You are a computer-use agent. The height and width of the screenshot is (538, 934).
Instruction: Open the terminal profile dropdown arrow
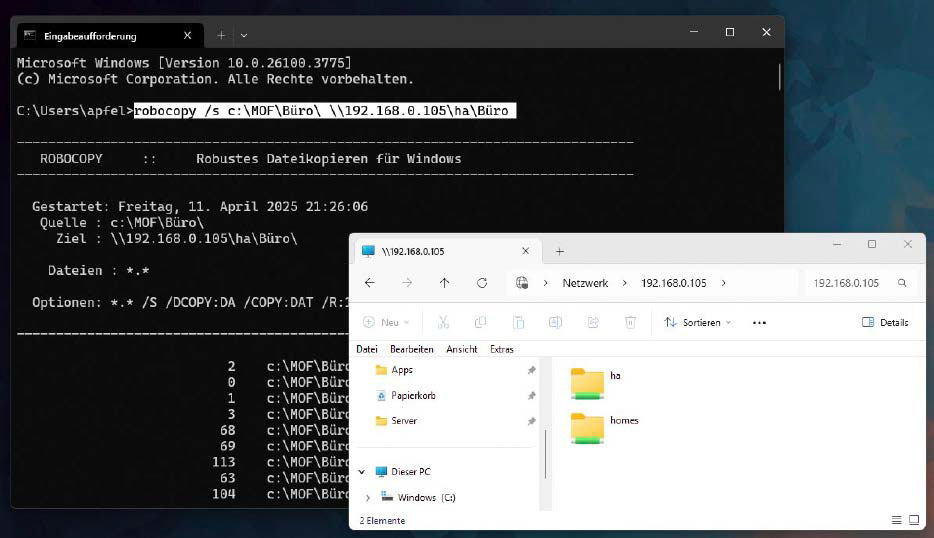pos(244,36)
